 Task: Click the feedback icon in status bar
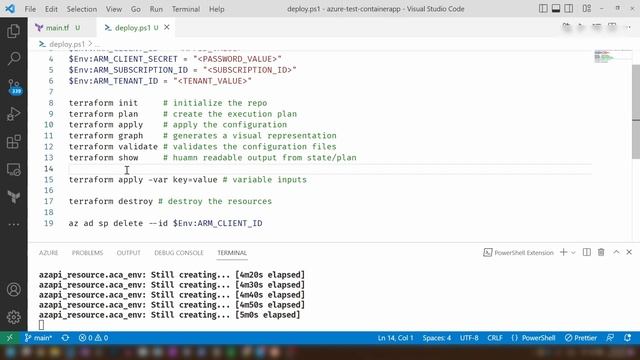(x=610, y=338)
